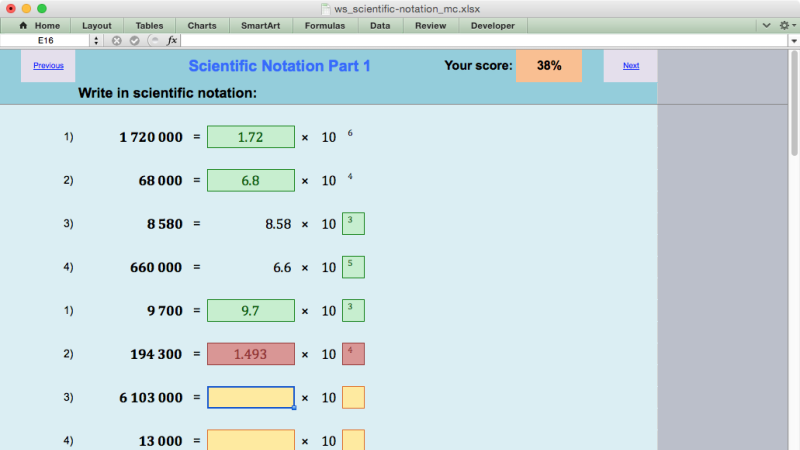Select the answer cell containing 6.8

(251, 180)
